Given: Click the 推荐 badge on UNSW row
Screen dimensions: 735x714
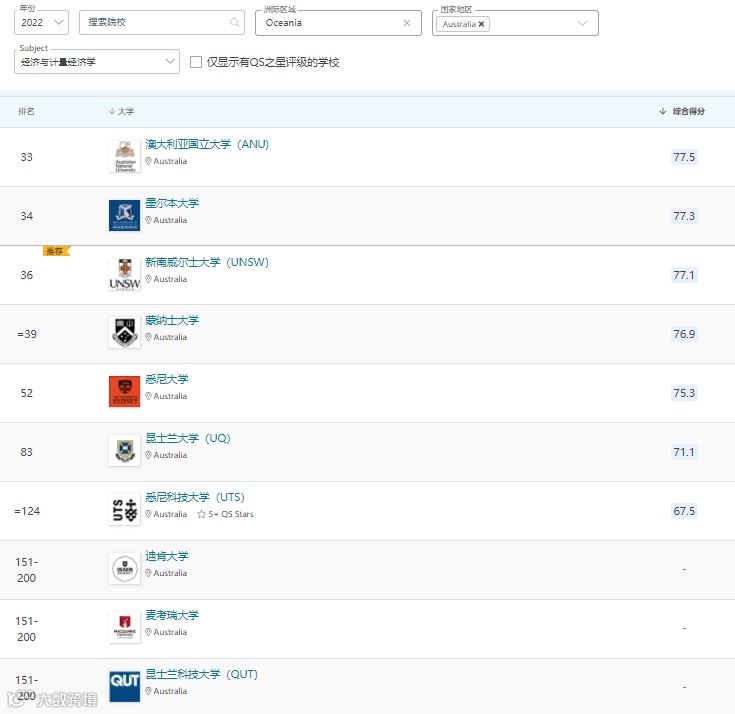Looking at the screenshot, I should pos(56,251).
